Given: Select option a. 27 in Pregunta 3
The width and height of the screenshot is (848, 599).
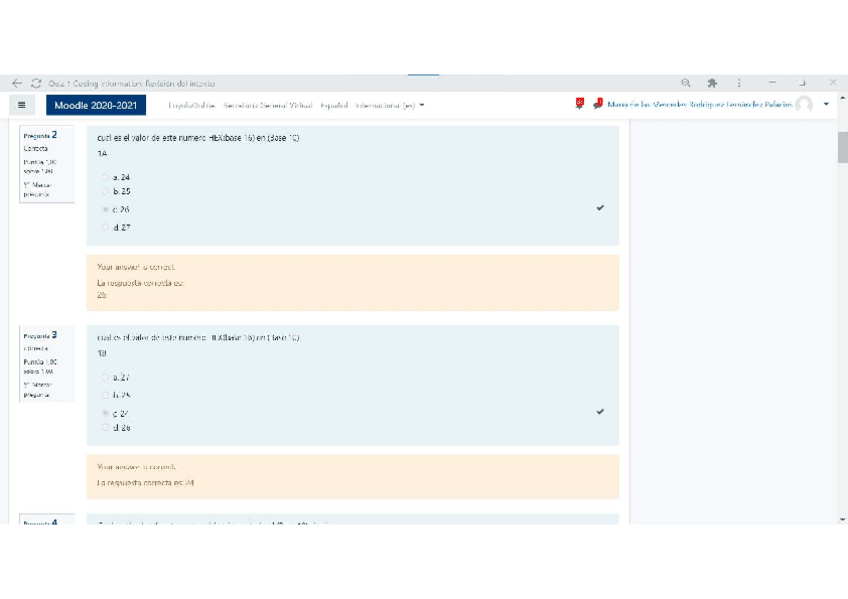Looking at the screenshot, I should coord(105,377).
